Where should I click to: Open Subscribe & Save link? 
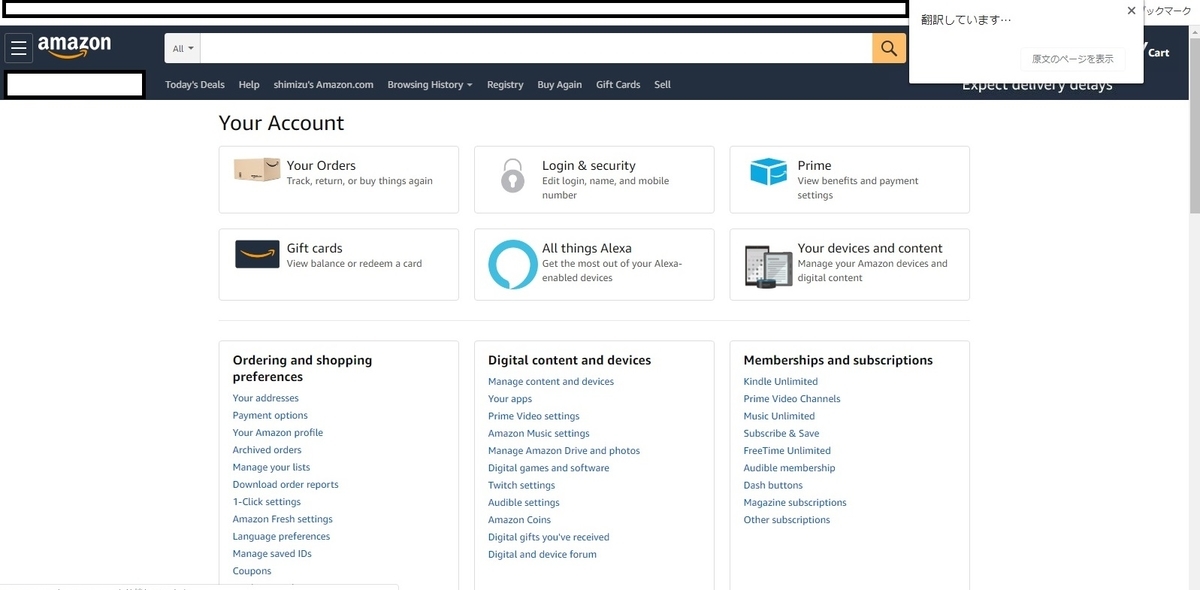[781, 434]
